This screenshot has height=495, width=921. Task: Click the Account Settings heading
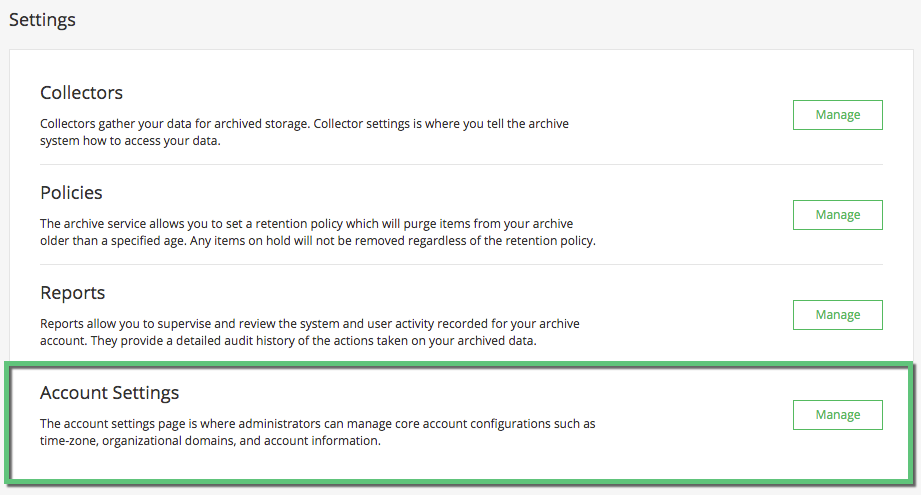point(109,393)
